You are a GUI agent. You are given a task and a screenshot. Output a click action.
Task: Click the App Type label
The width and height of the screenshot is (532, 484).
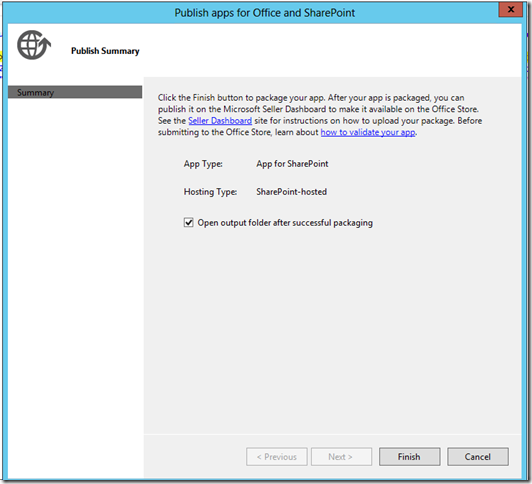coord(203,164)
